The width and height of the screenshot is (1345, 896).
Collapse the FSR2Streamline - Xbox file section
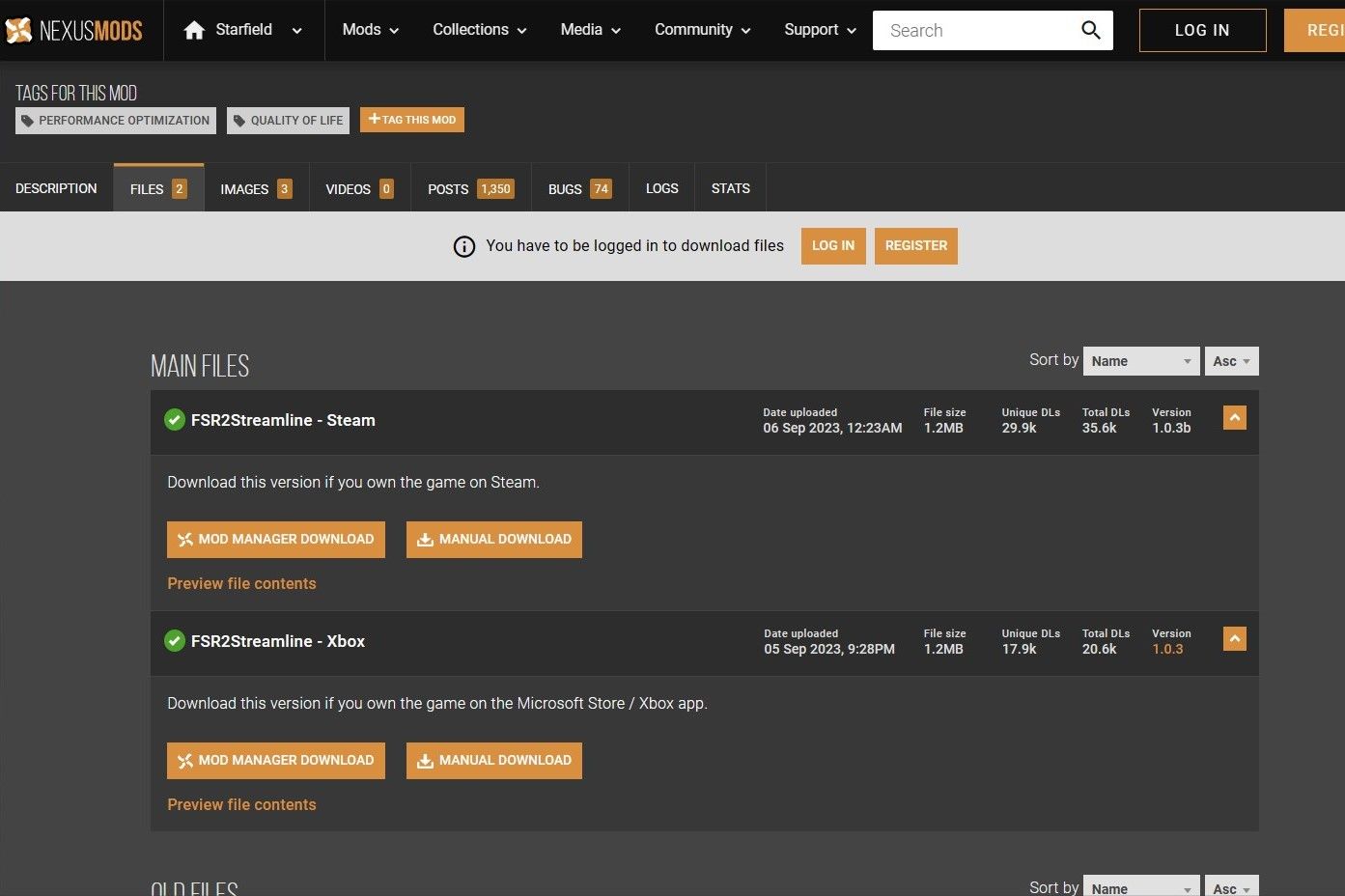pos(1234,639)
